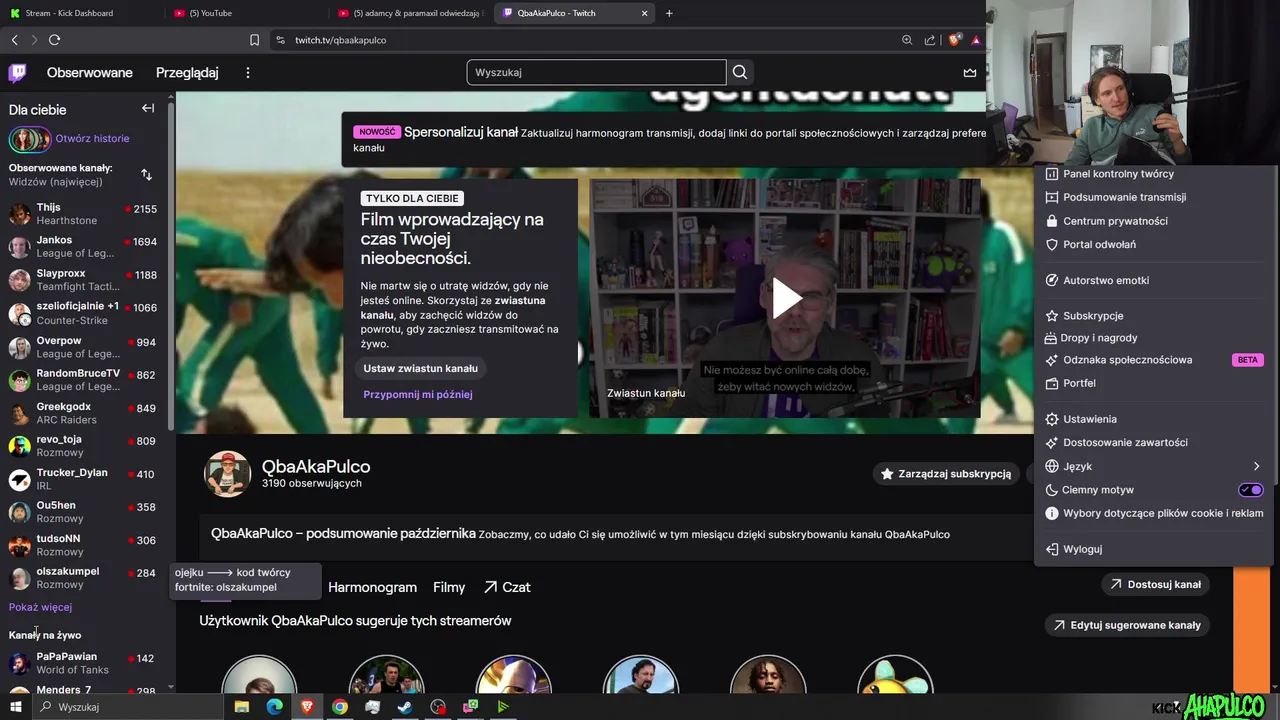Viewport: 1280px width, 720px height.
Task: Click Zarządzaj subskrypcją button
Action: point(945,474)
